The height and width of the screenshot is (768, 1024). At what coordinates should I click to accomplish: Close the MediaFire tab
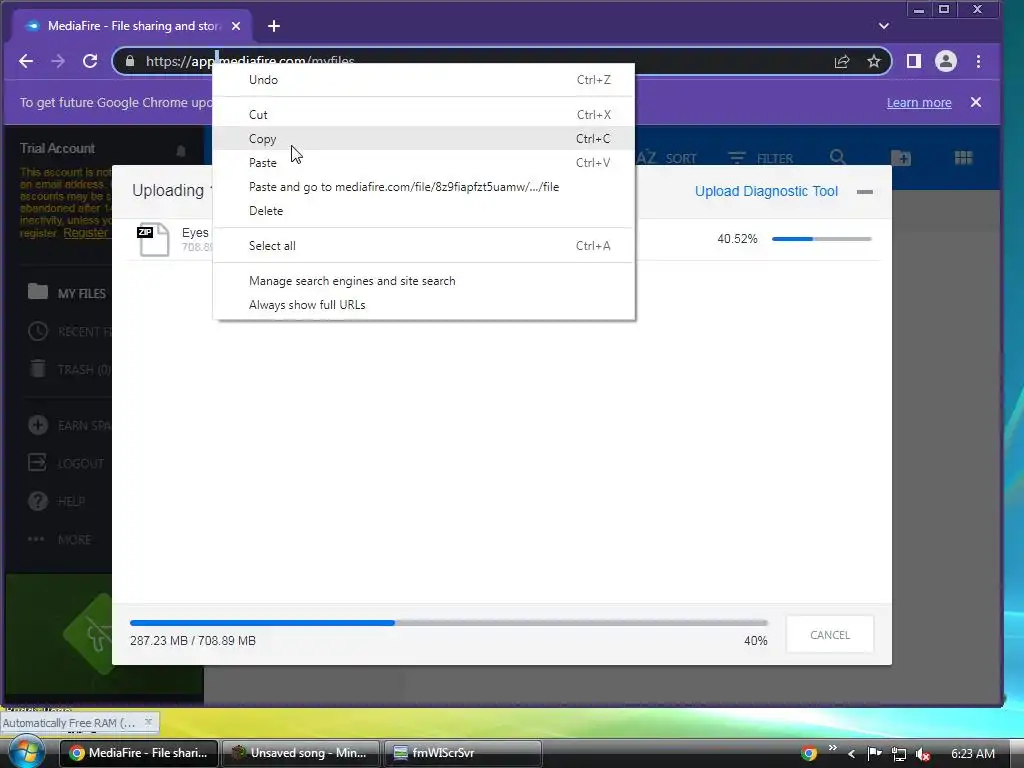click(x=236, y=26)
